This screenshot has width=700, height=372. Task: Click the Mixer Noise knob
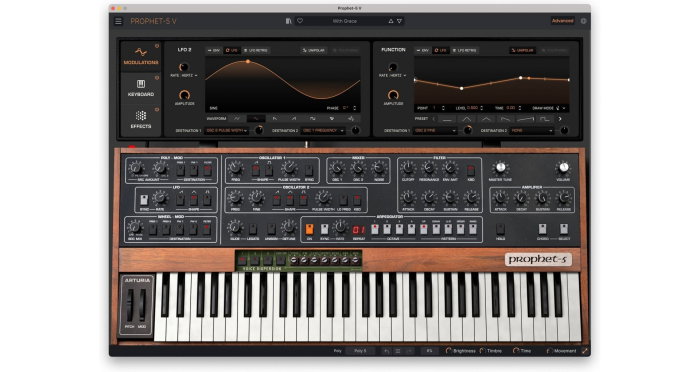click(379, 168)
